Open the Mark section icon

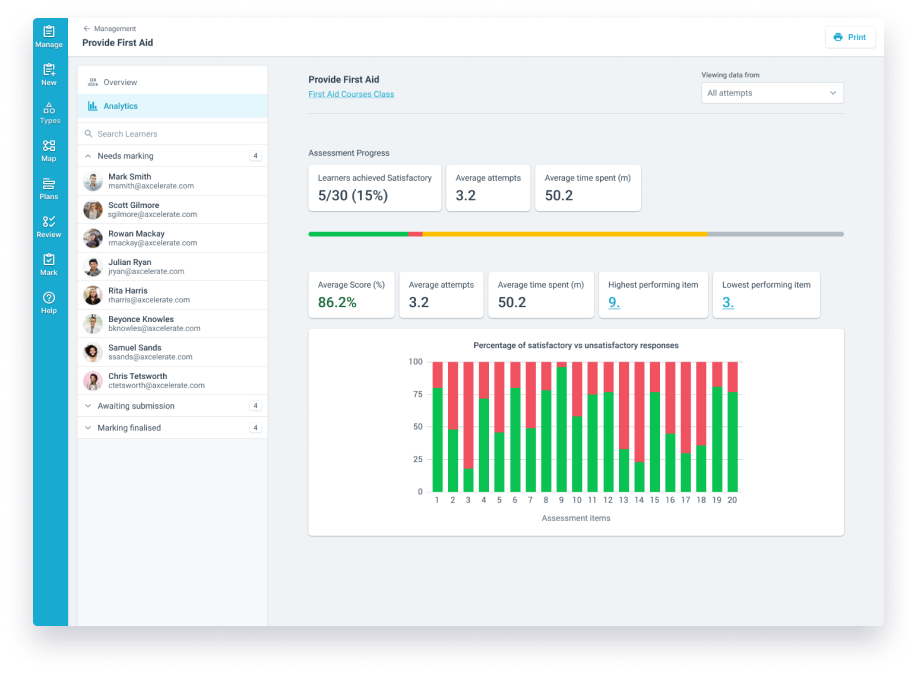(49, 264)
